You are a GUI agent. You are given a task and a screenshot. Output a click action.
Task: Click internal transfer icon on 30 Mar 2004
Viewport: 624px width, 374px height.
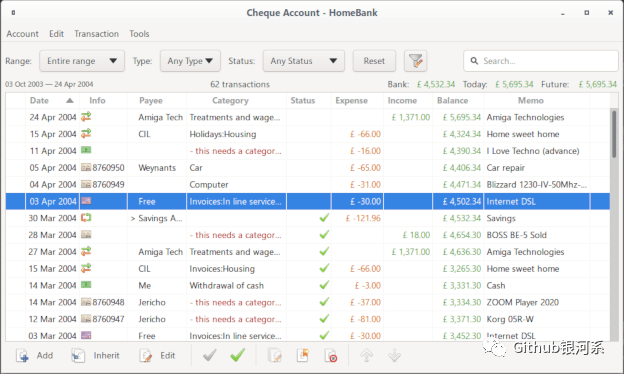click(x=86, y=218)
